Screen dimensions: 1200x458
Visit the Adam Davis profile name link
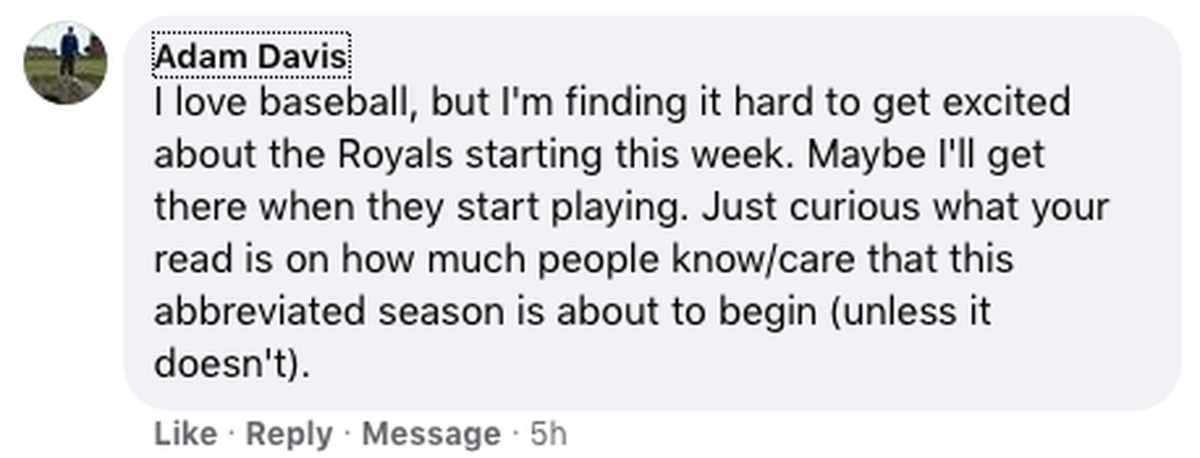click(x=250, y=59)
